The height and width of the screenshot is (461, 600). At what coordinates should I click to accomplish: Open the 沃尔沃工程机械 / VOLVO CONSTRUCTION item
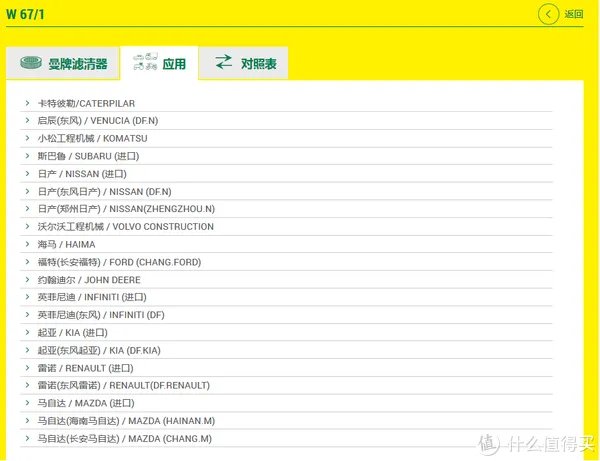tap(125, 226)
